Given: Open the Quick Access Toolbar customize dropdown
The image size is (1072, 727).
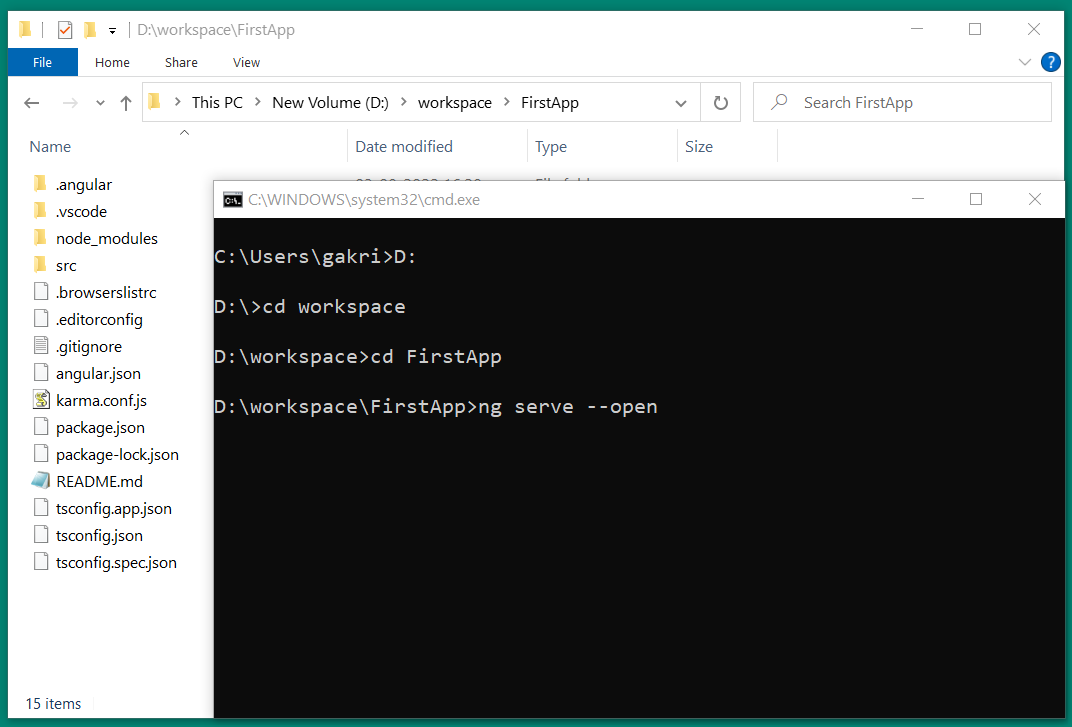Looking at the screenshot, I should [x=113, y=30].
